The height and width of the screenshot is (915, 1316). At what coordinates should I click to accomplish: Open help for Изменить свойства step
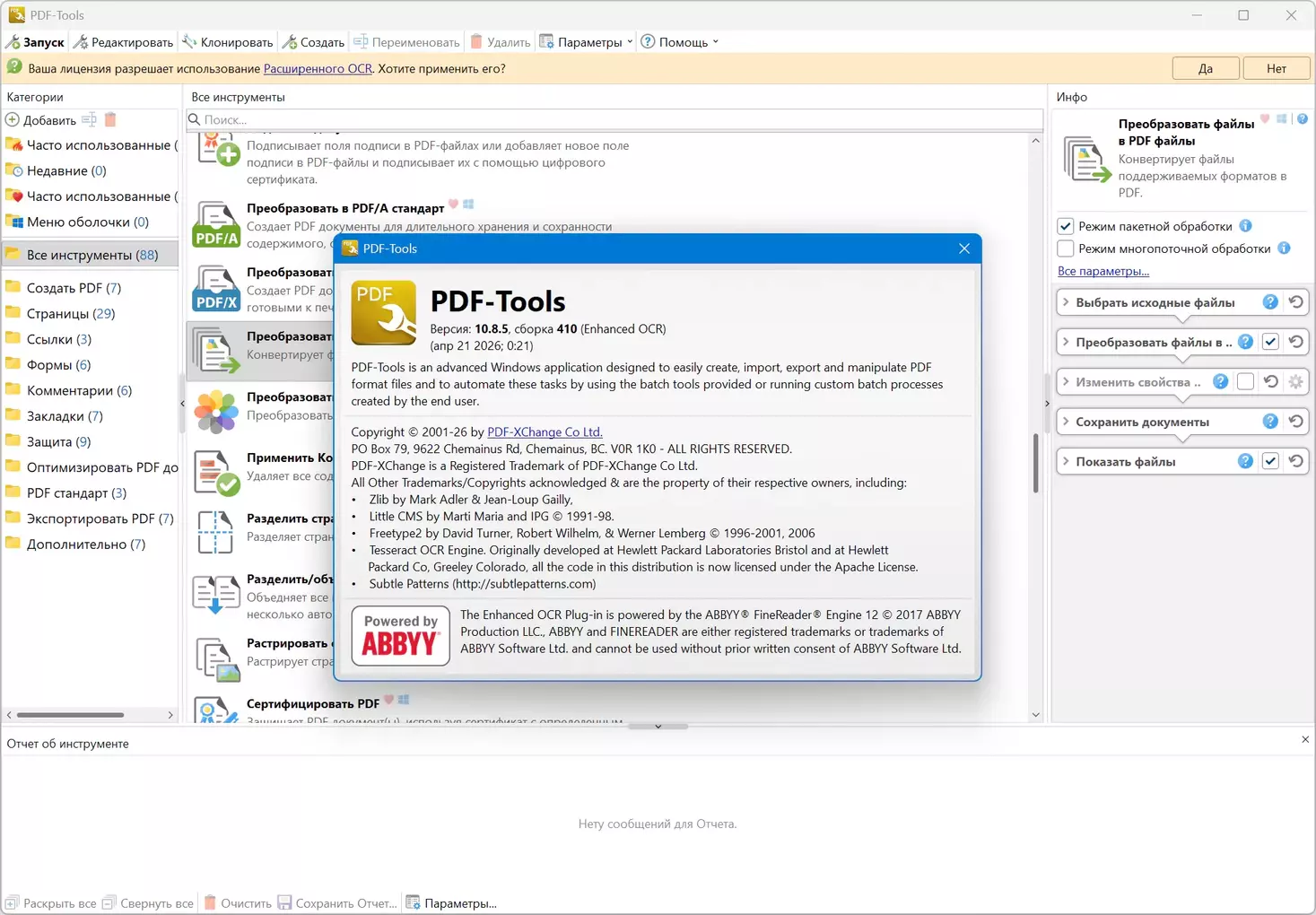(1220, 382)
